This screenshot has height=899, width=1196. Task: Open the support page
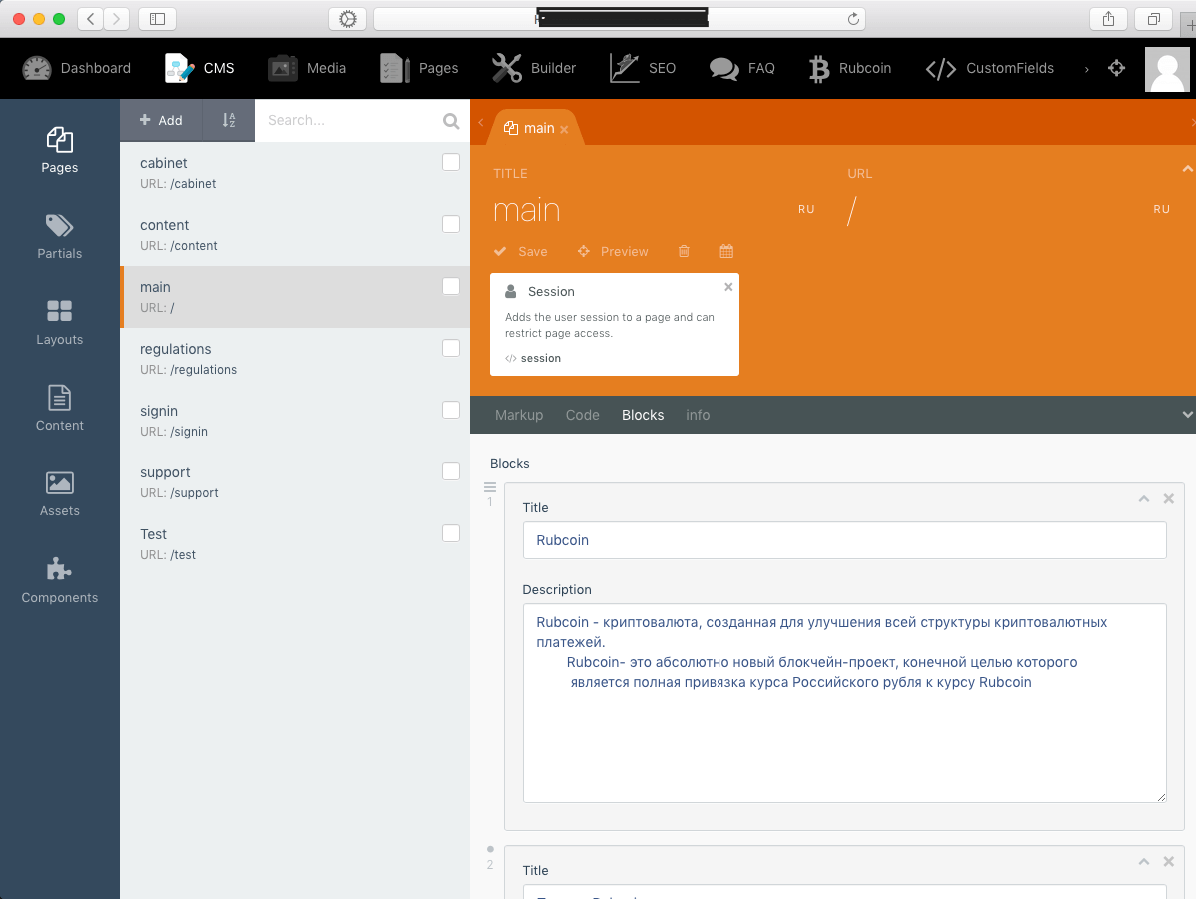(294, 482)
